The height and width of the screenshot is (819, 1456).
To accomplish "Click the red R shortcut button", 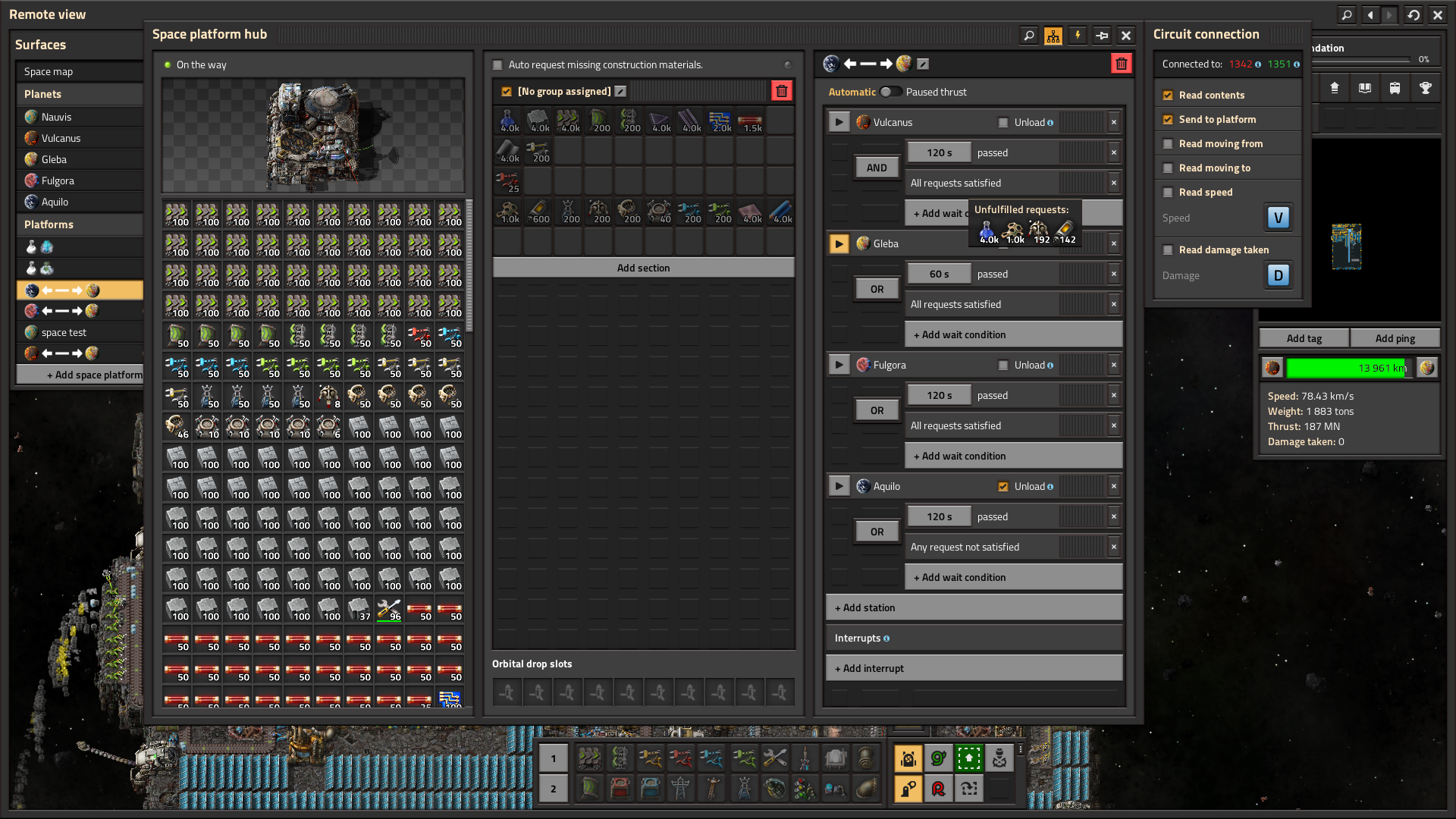I will [x=939, y=789].
